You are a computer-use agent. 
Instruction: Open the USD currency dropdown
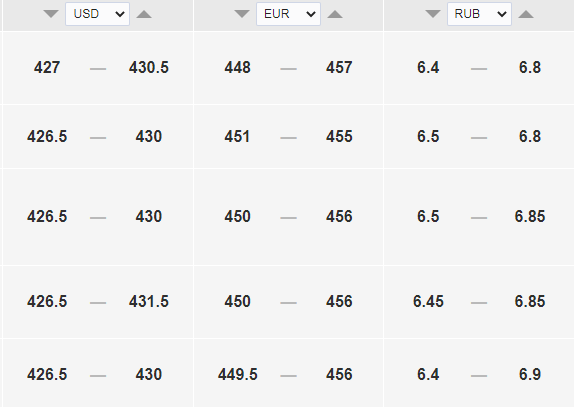(98, 14)
